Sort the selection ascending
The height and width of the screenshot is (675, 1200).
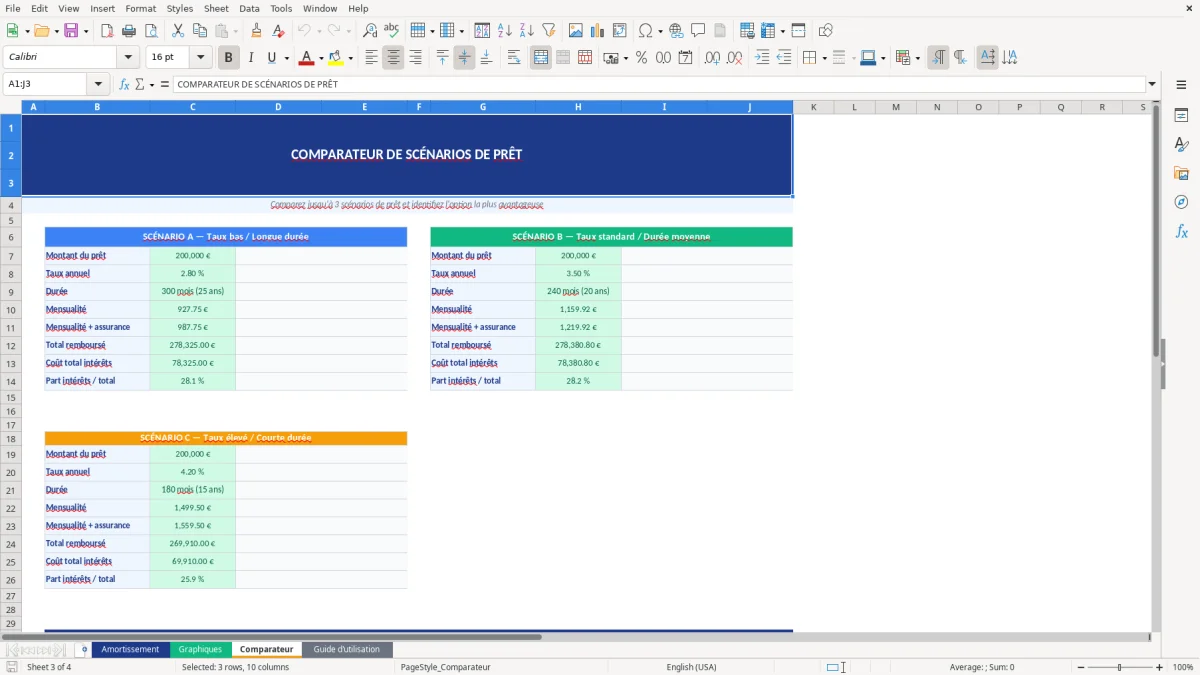pos(504,30)
